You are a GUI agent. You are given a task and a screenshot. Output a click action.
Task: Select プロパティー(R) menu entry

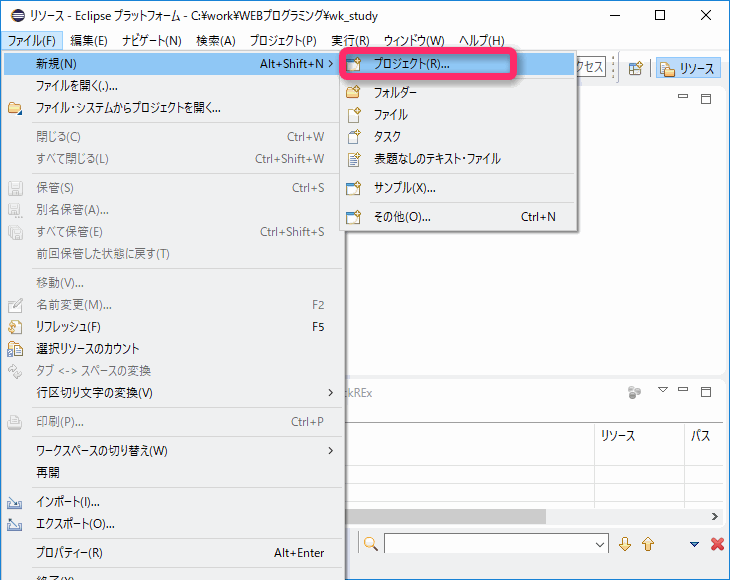[172, 553]
